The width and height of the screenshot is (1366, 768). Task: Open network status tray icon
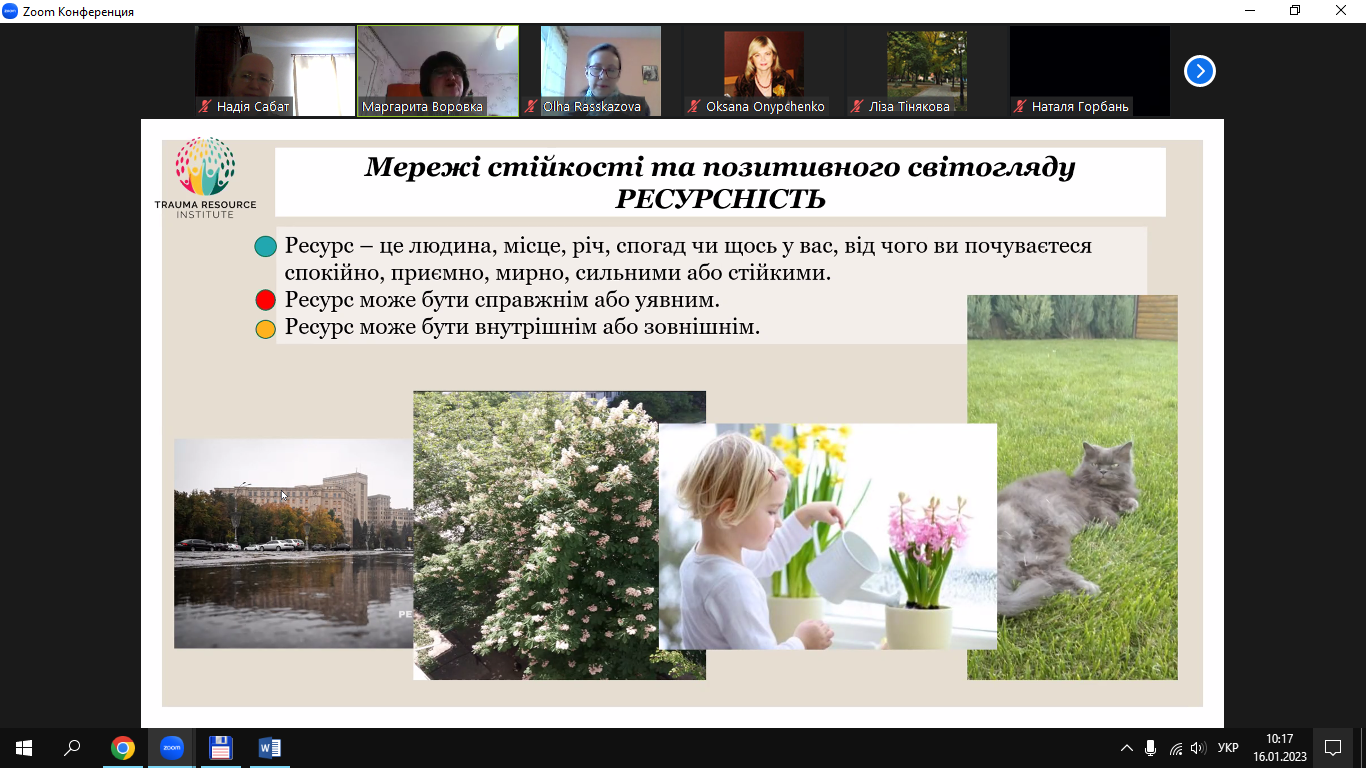(x=1175, y=748)
